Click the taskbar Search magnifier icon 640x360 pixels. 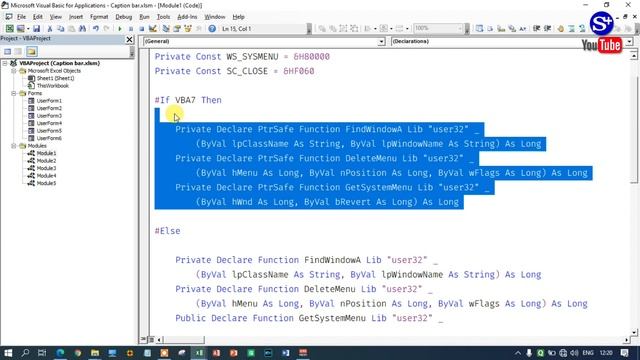click(x=25, y=353)
